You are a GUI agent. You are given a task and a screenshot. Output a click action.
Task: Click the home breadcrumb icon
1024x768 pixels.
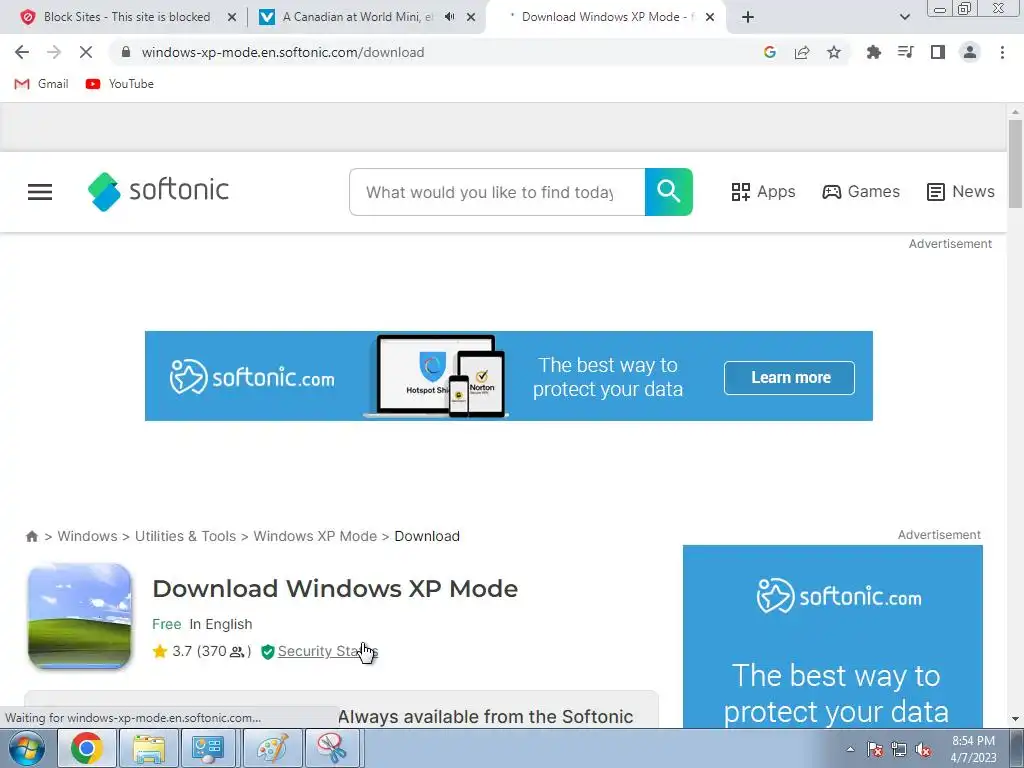(x=31, y=536)
